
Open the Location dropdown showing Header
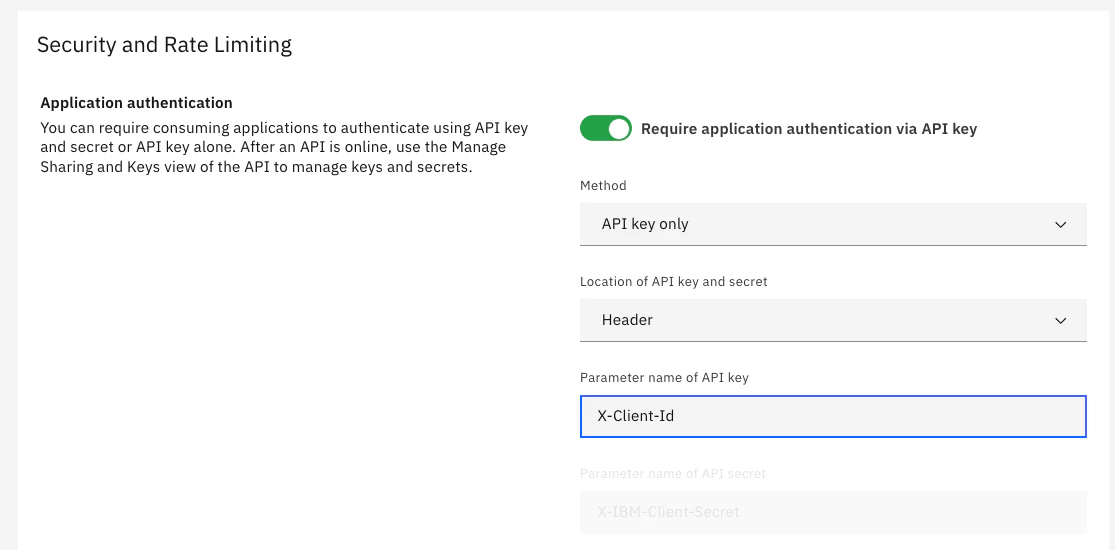tap(833, 320)
